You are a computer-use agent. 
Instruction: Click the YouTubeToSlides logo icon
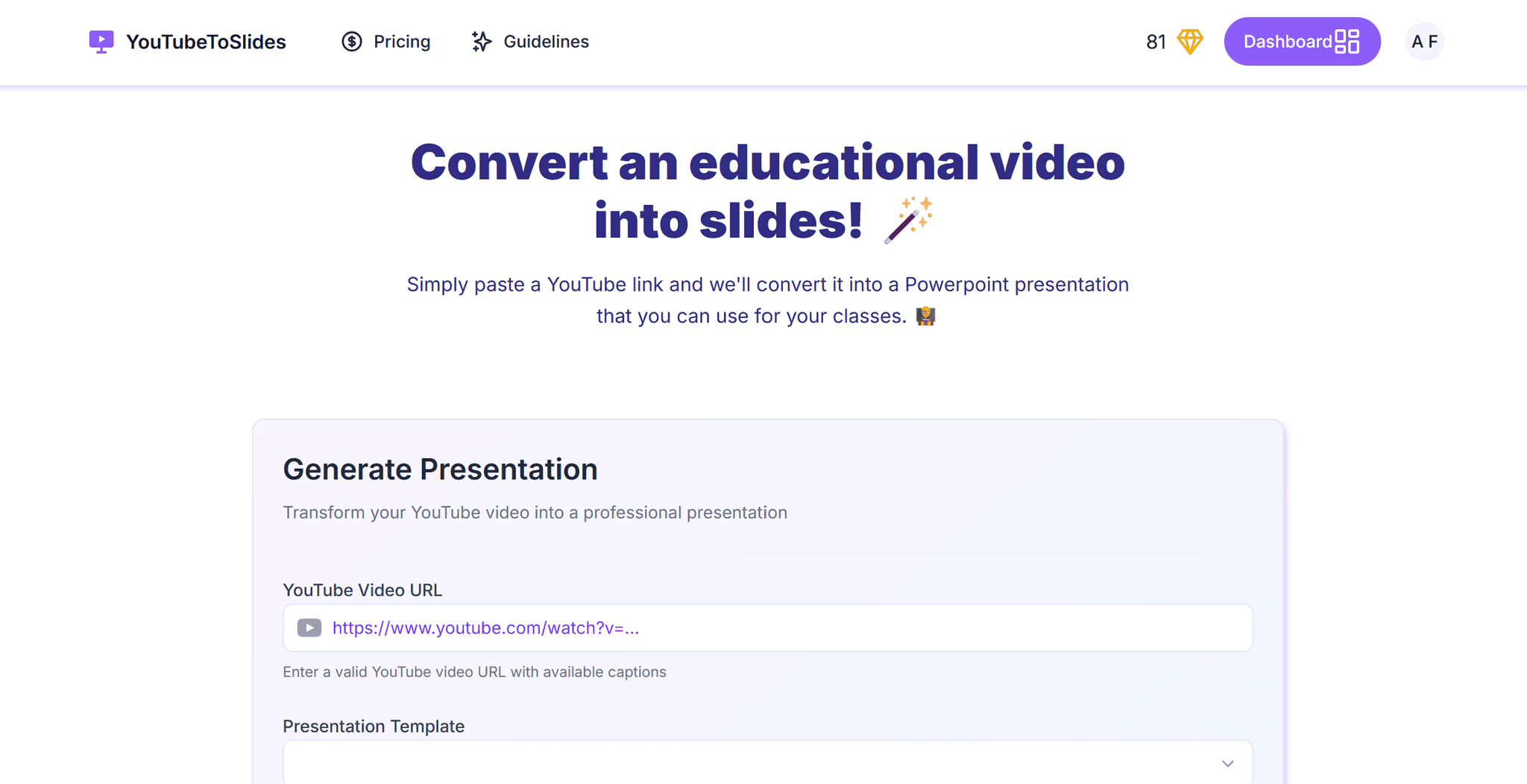[x=101, y=42]
